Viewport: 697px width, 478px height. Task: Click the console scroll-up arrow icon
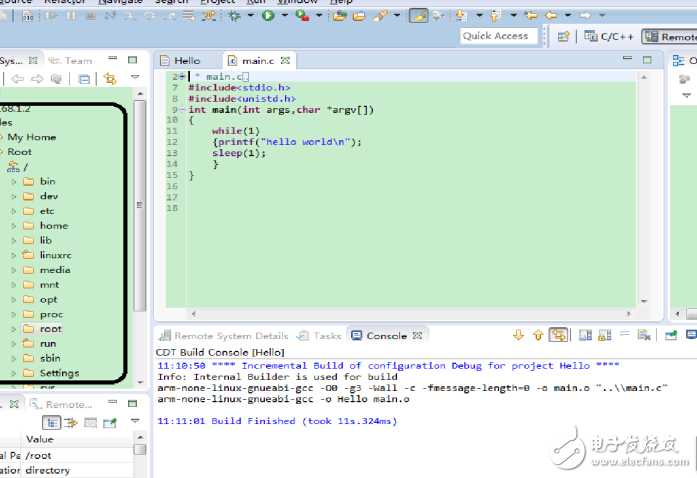538,336
